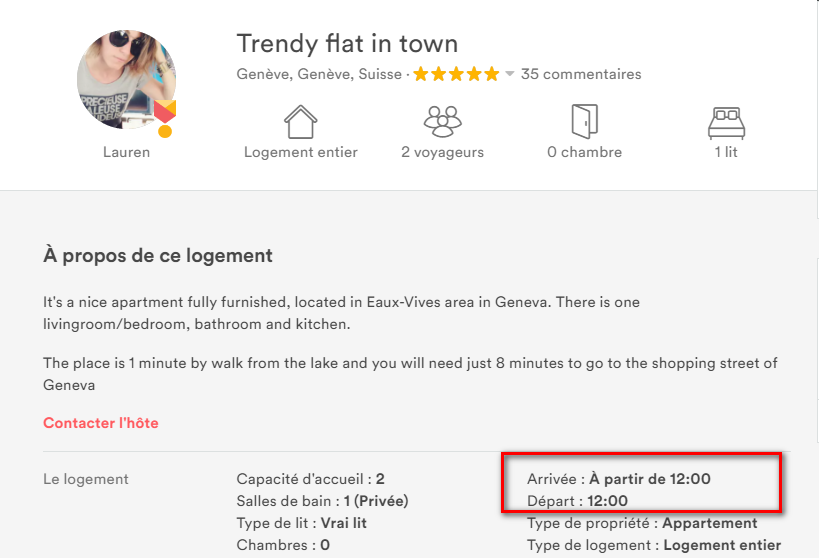Viewport: 819px width, 558px height.
Task: Click the Départ 12:00 text
Action: click(577, 501)
